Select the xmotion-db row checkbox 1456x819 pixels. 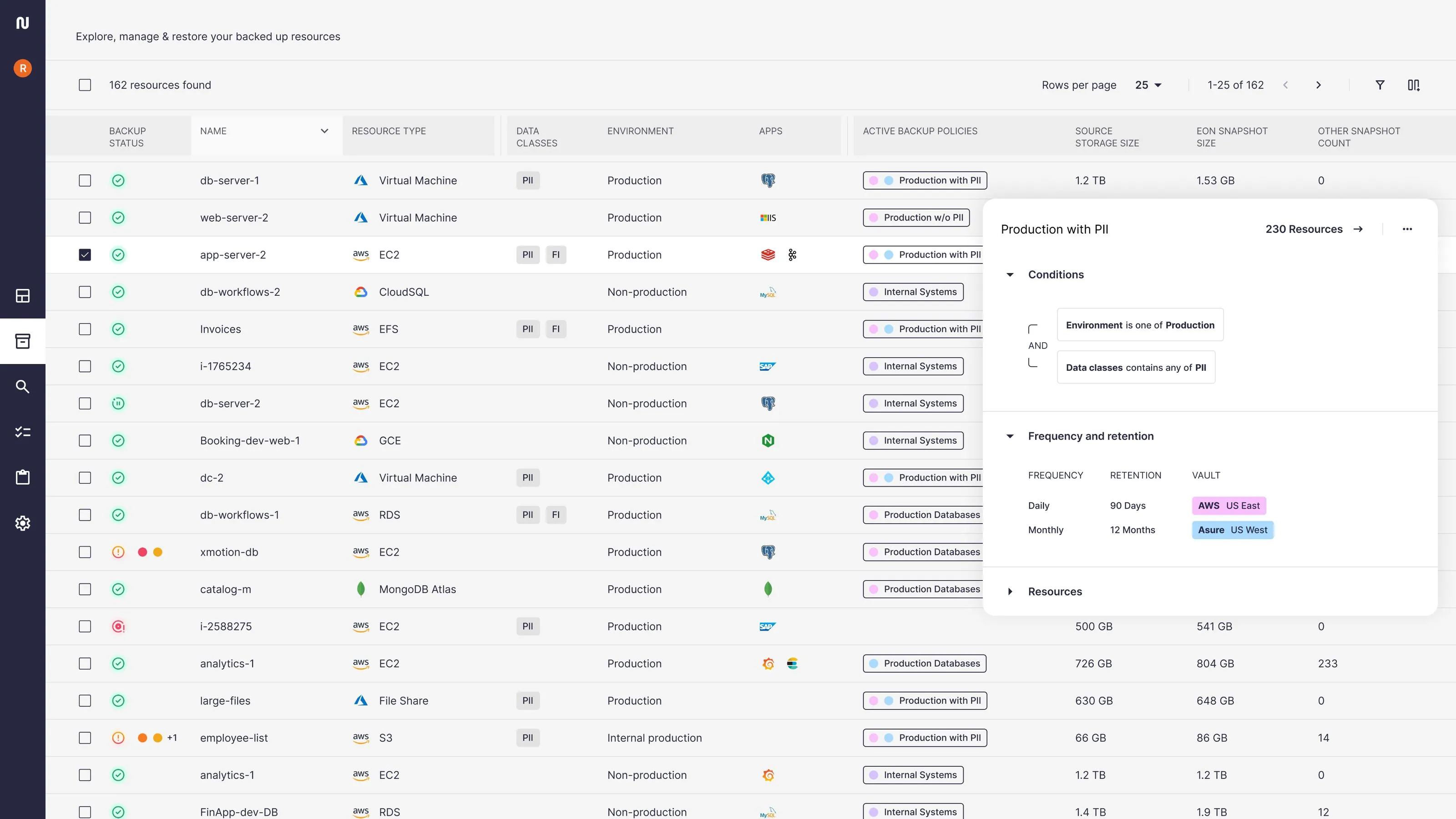coord(85,552)
